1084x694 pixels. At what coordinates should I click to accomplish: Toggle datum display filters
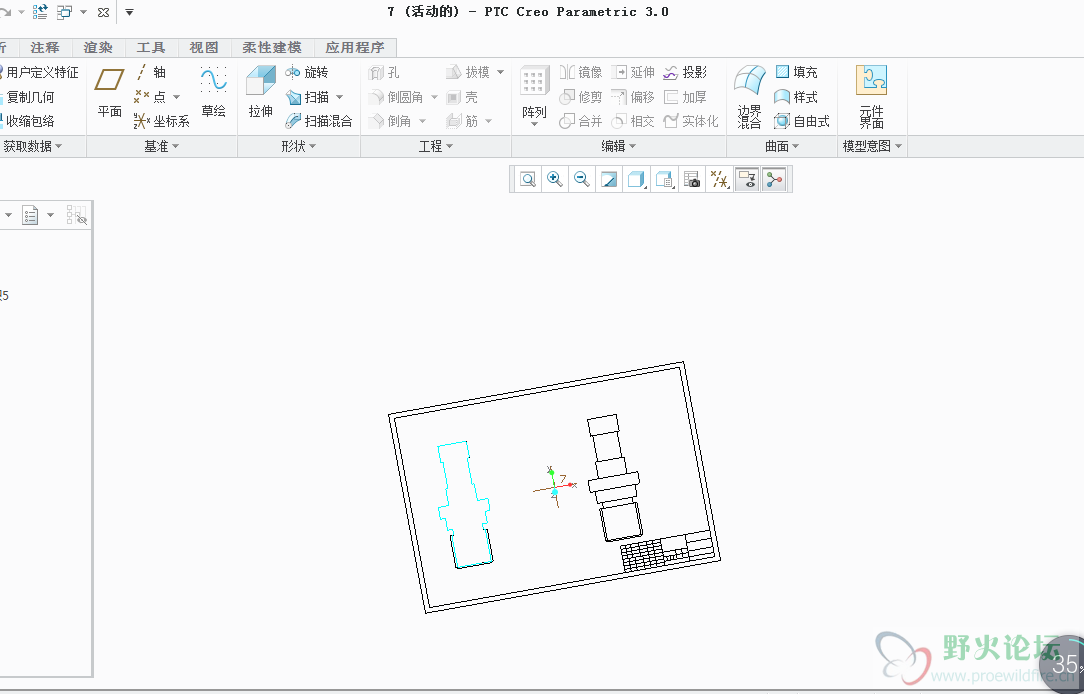(x=719, y=180)
